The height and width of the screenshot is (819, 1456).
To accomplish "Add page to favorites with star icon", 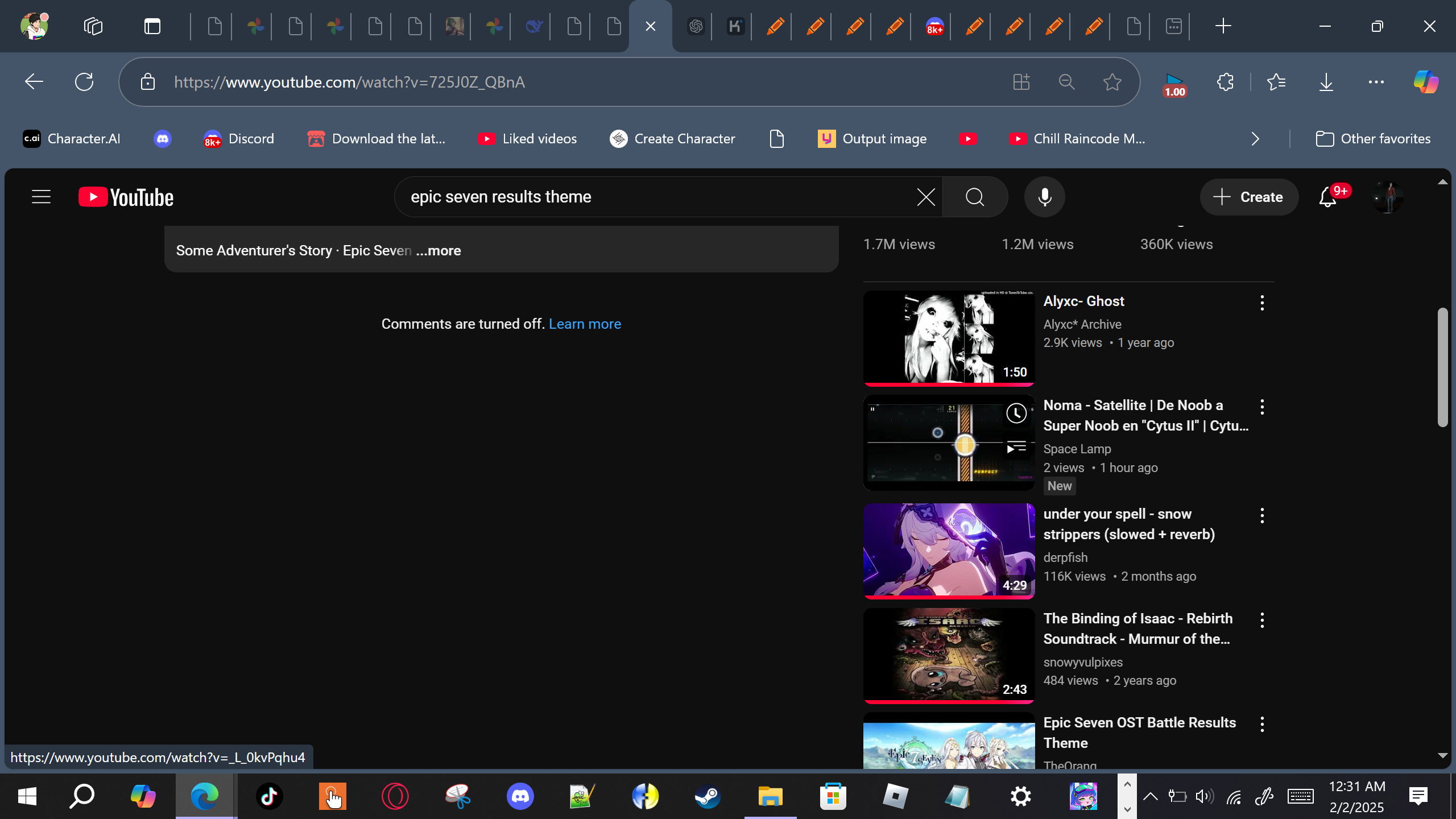I will coord(1112,82).
